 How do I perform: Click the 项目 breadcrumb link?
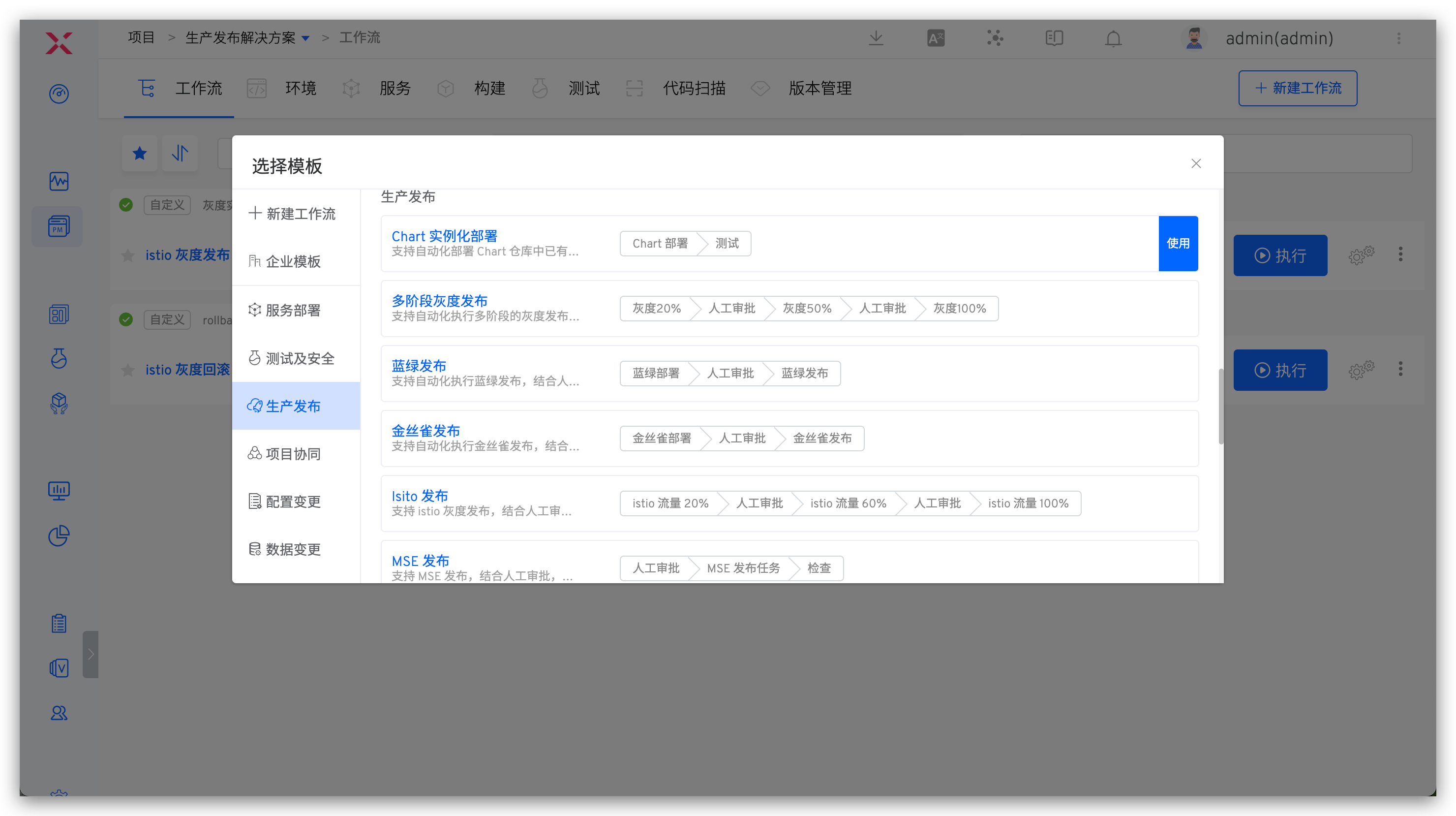[x=141, y=38]
